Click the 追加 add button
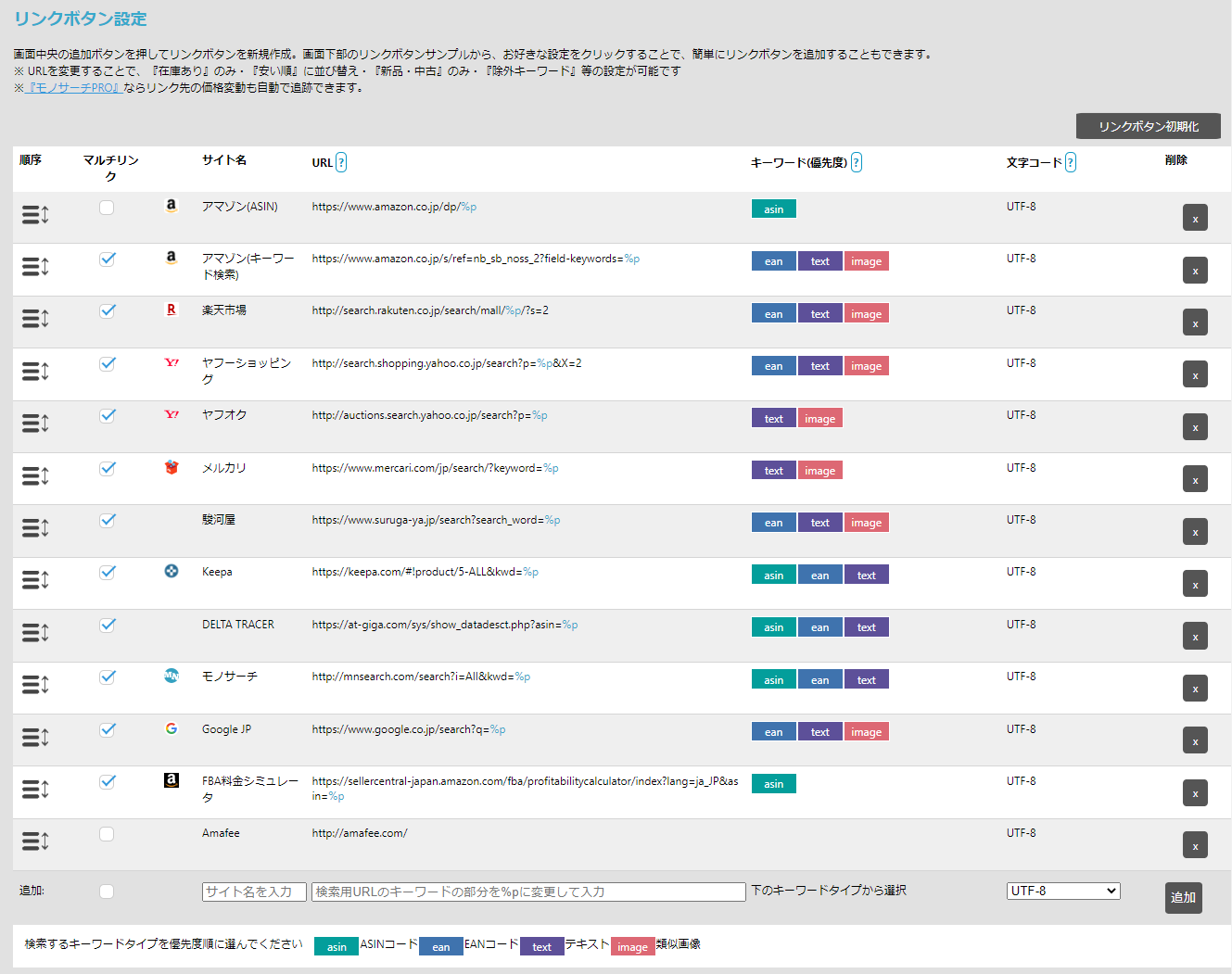Viewport: 1232px width, 974px height. pos(1184,897)
